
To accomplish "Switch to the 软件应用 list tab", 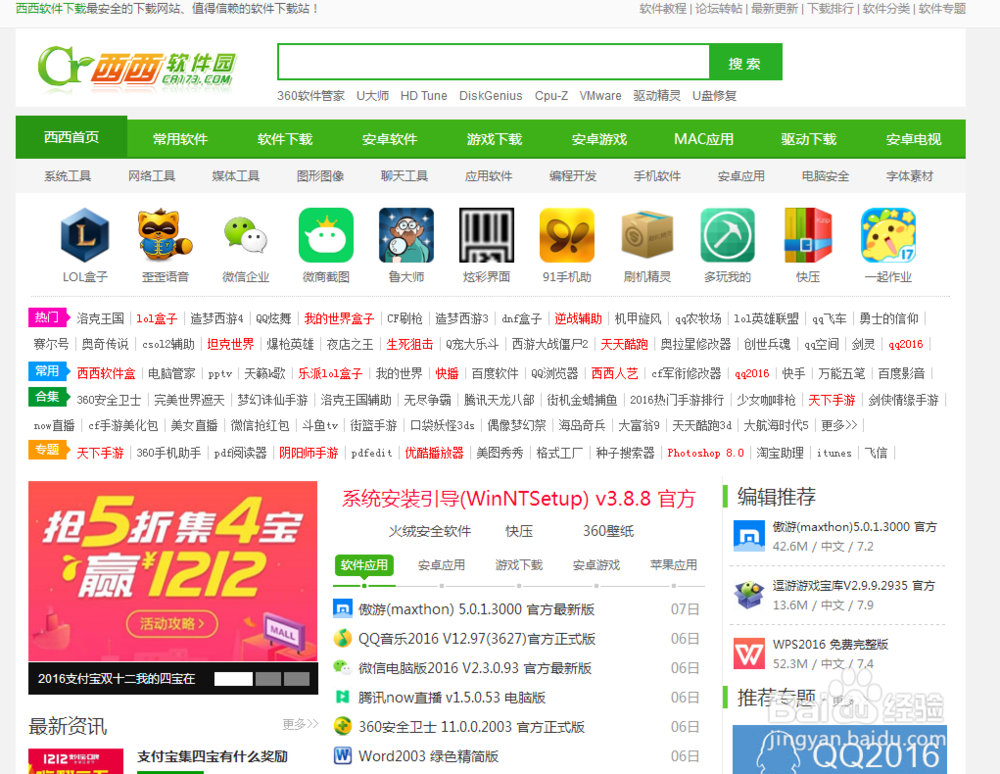I will tap(364, 565).
